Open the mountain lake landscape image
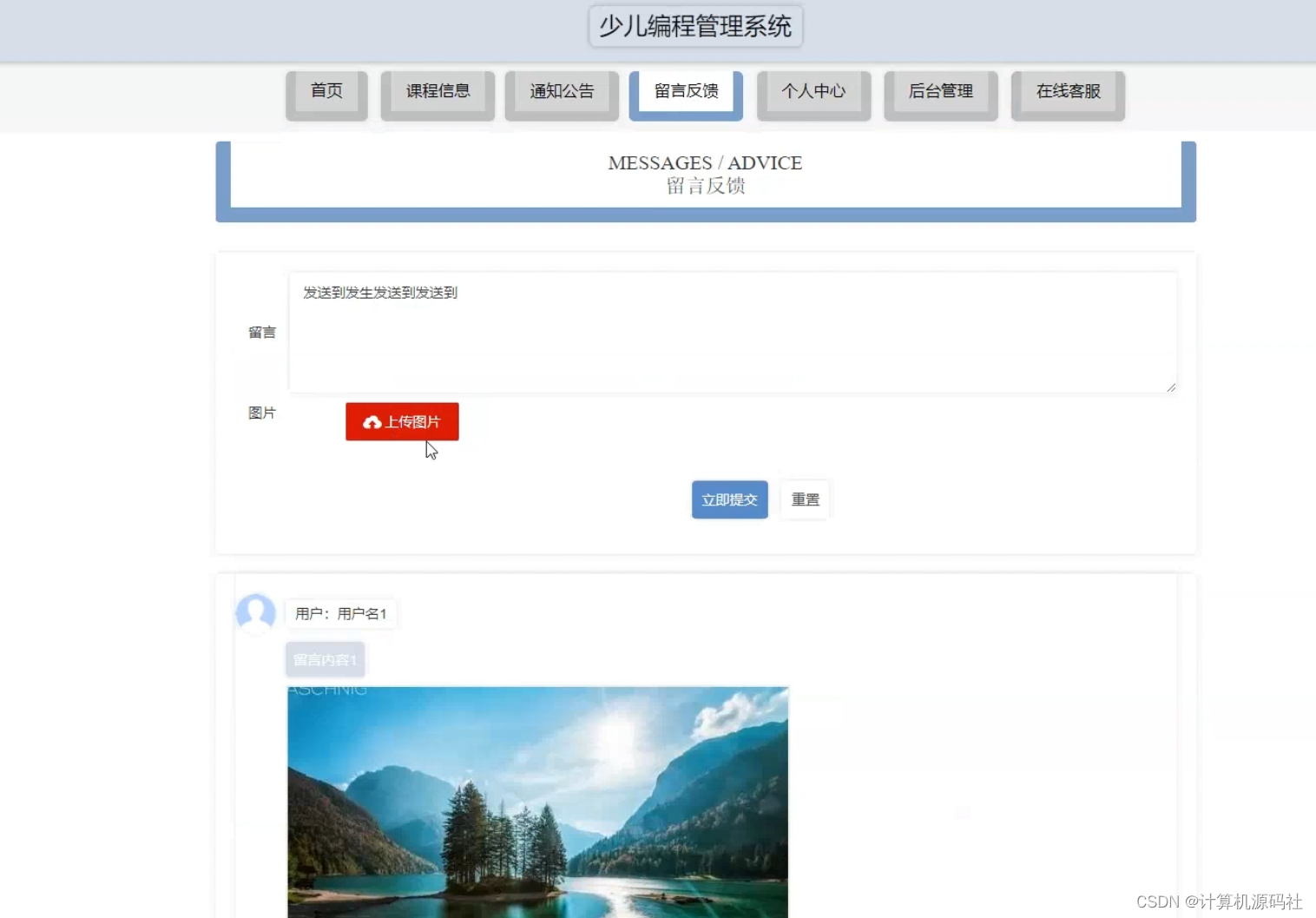Image resolution: width=1316 pixels, height=918 pixels. tap(538, 799)
